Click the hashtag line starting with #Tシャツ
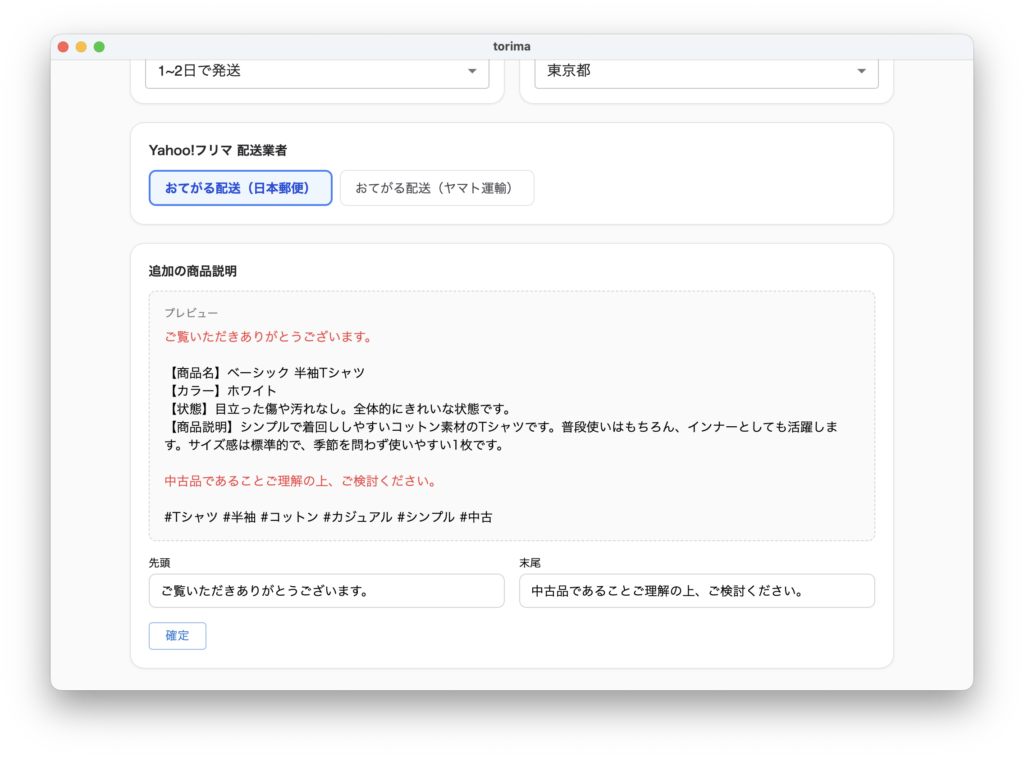Viewport: 1024px width, 757px height. [x=328, y=517]
